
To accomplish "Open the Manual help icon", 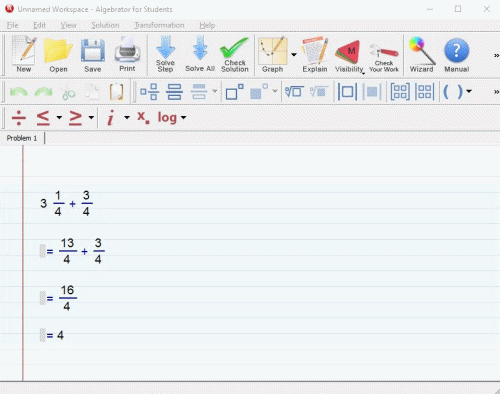I will 457,54.
